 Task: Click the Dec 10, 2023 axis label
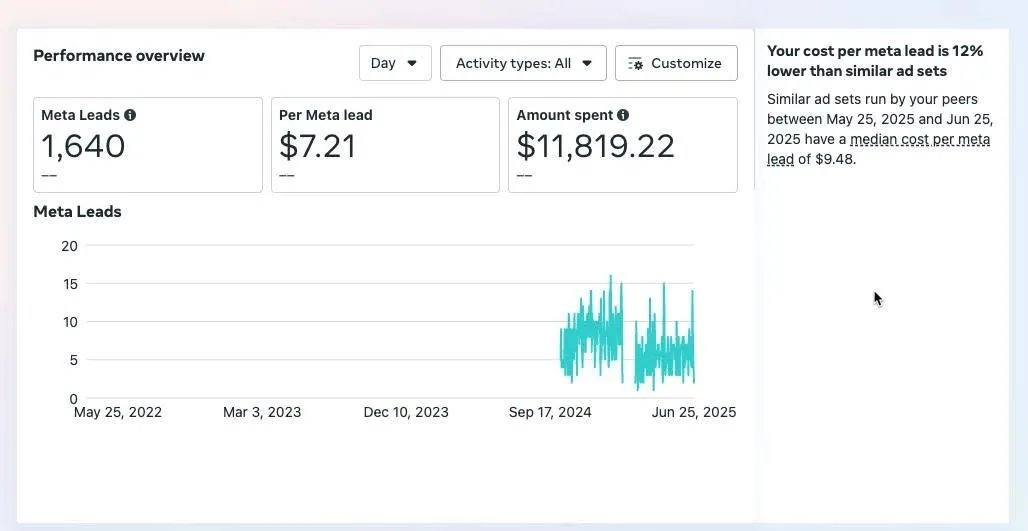(x=406, y=412)
